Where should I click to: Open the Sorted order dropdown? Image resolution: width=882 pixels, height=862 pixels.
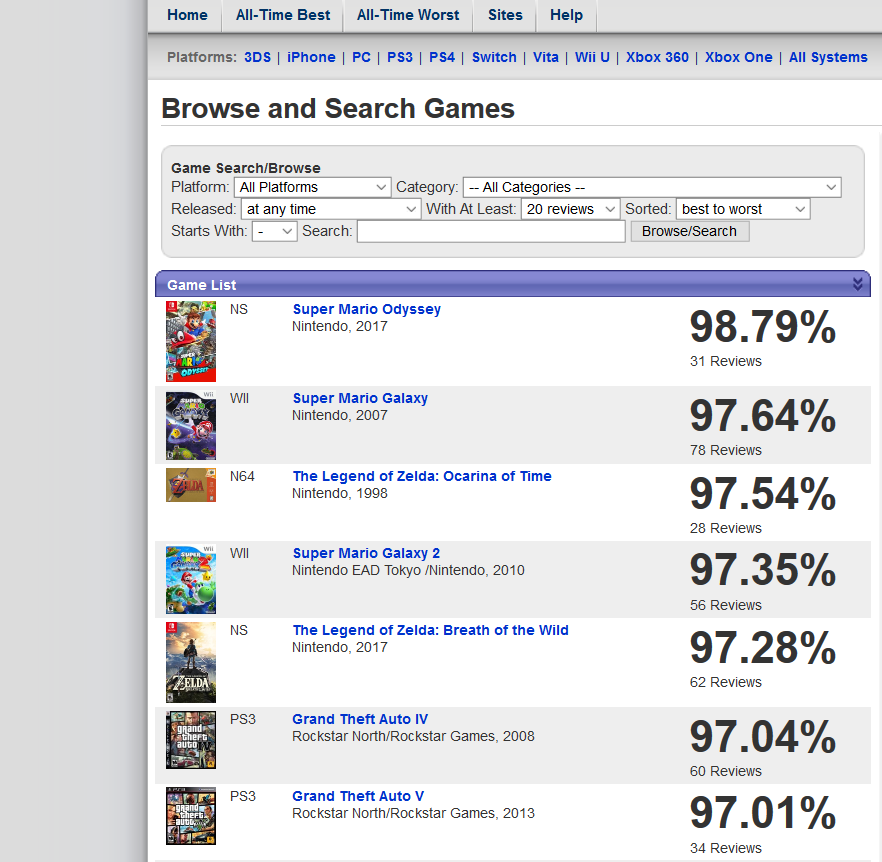click(743, 209)
